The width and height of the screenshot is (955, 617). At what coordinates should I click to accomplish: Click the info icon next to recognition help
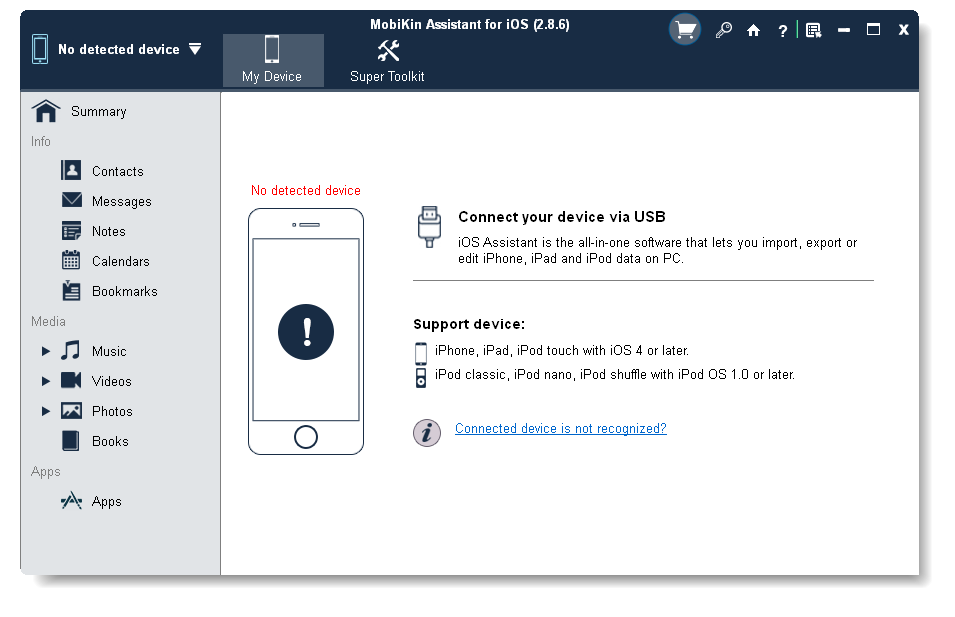pyautogui.click(x=428, y=432)
